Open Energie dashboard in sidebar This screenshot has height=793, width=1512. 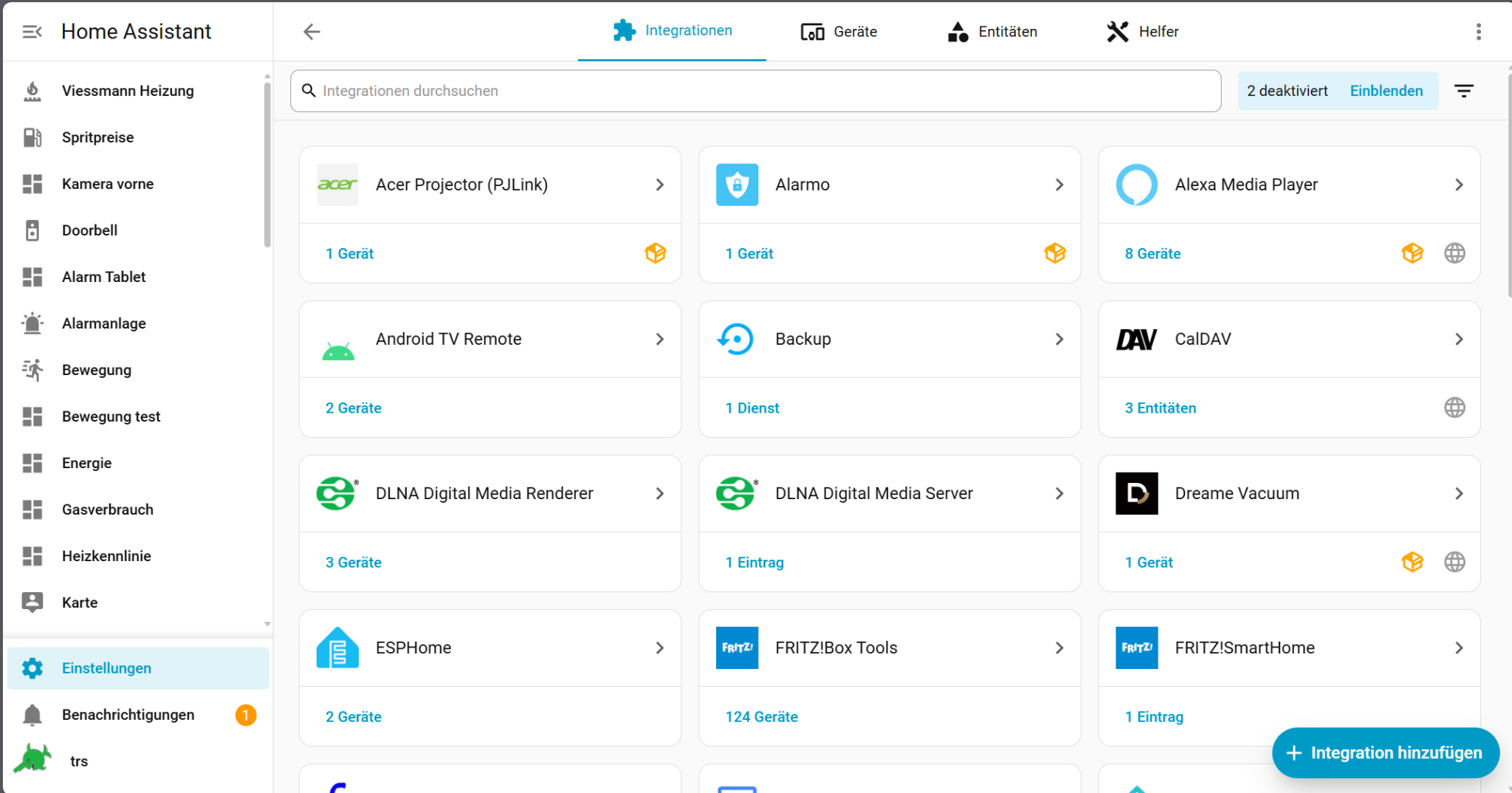[137, 463]
